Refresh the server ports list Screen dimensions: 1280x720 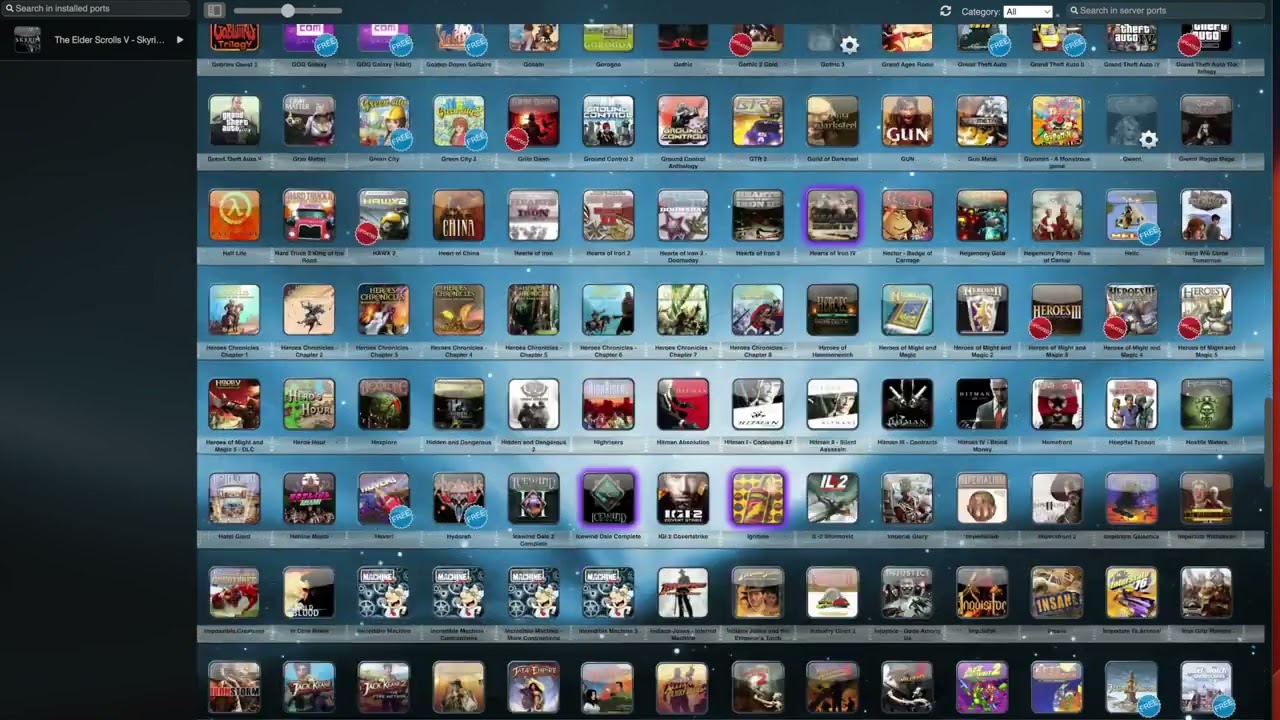click(945, 11)
